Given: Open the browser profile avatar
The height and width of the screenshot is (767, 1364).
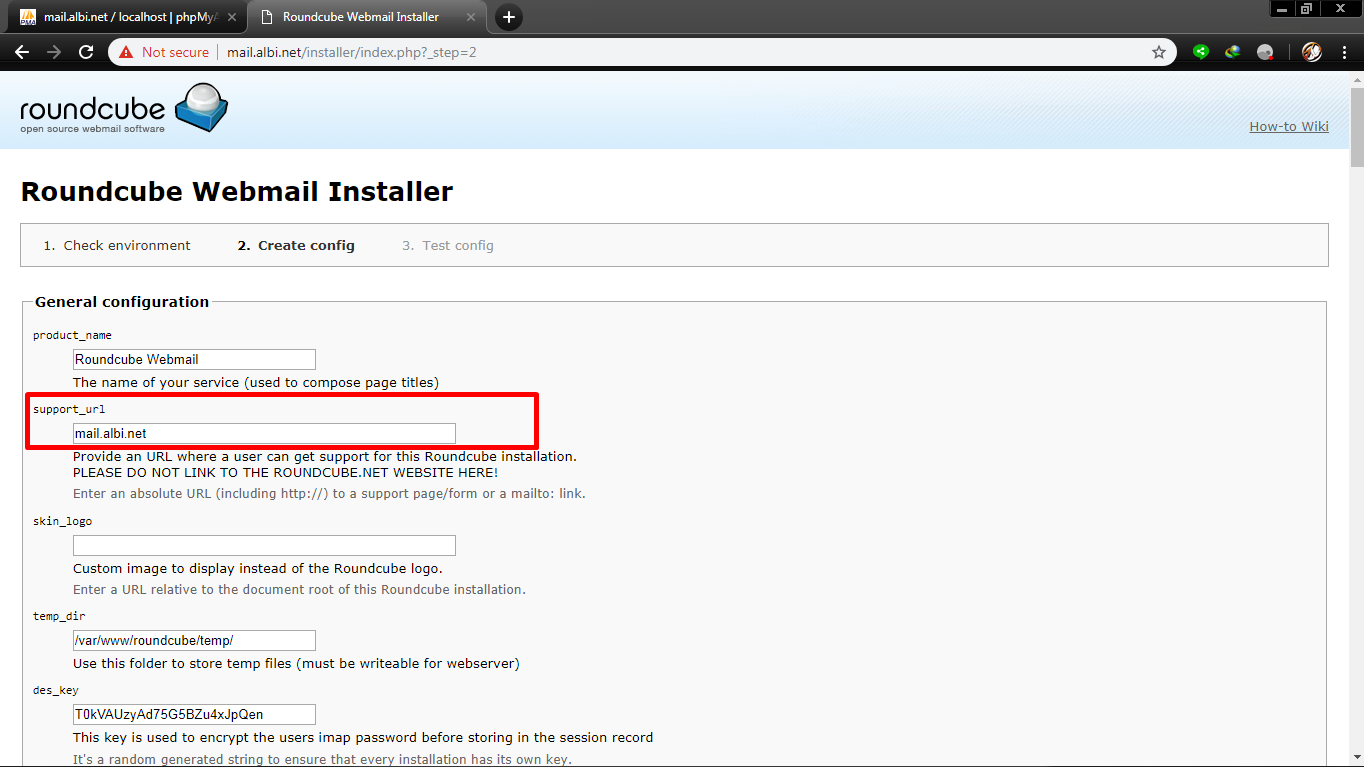Looking at the screenshot, I should 1311,52.
